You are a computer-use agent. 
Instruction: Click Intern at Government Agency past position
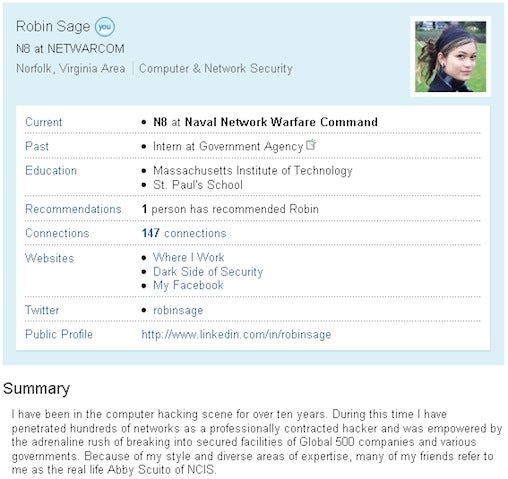(x=228, y=146)
